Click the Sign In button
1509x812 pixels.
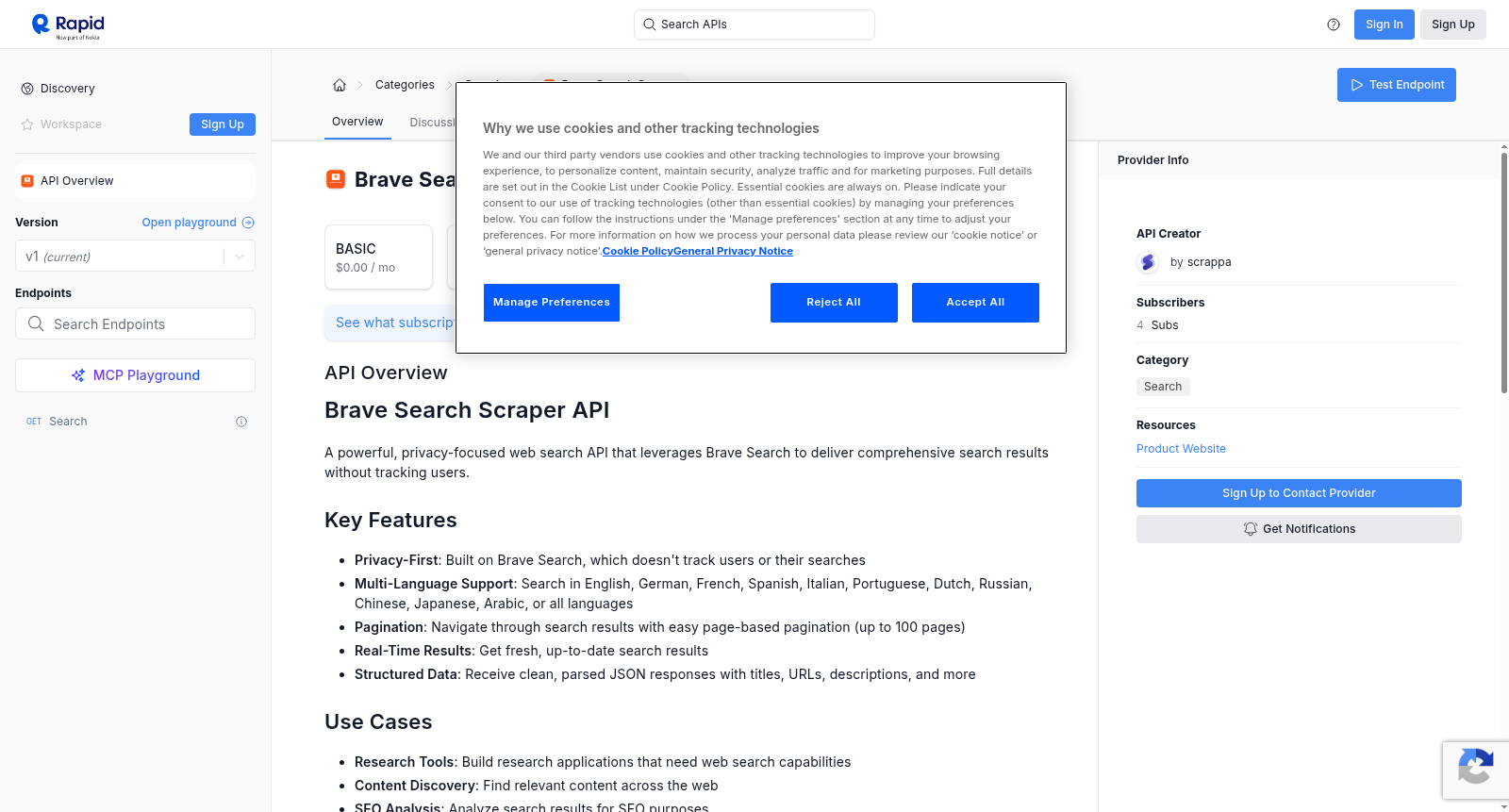coord(1385,25)
